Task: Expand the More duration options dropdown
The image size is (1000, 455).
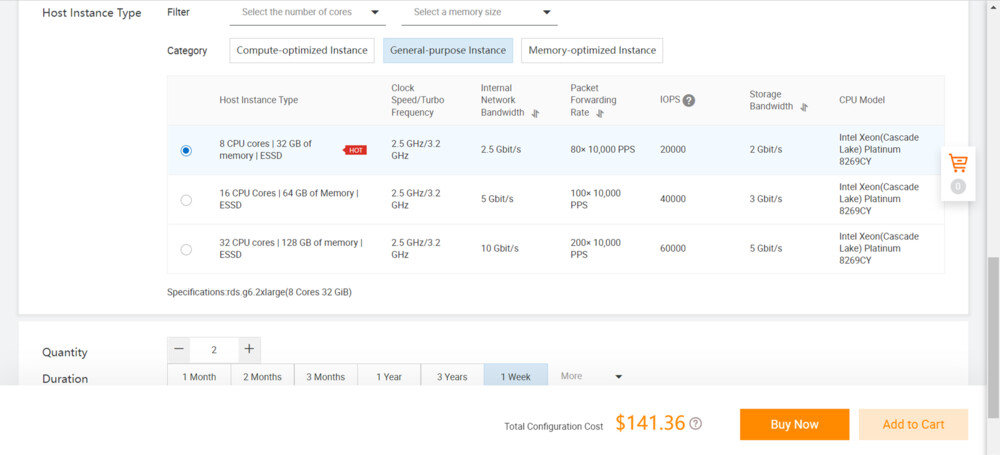Action: click(x=592, y=377)
